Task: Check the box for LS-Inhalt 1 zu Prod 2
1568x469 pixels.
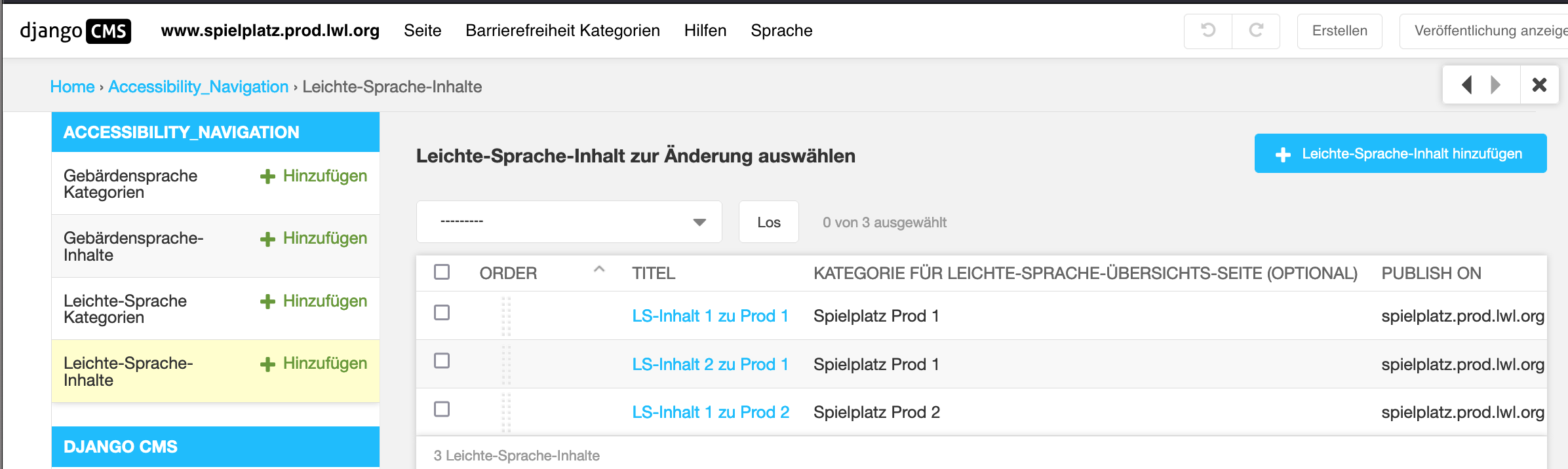Action: point(442,409)
